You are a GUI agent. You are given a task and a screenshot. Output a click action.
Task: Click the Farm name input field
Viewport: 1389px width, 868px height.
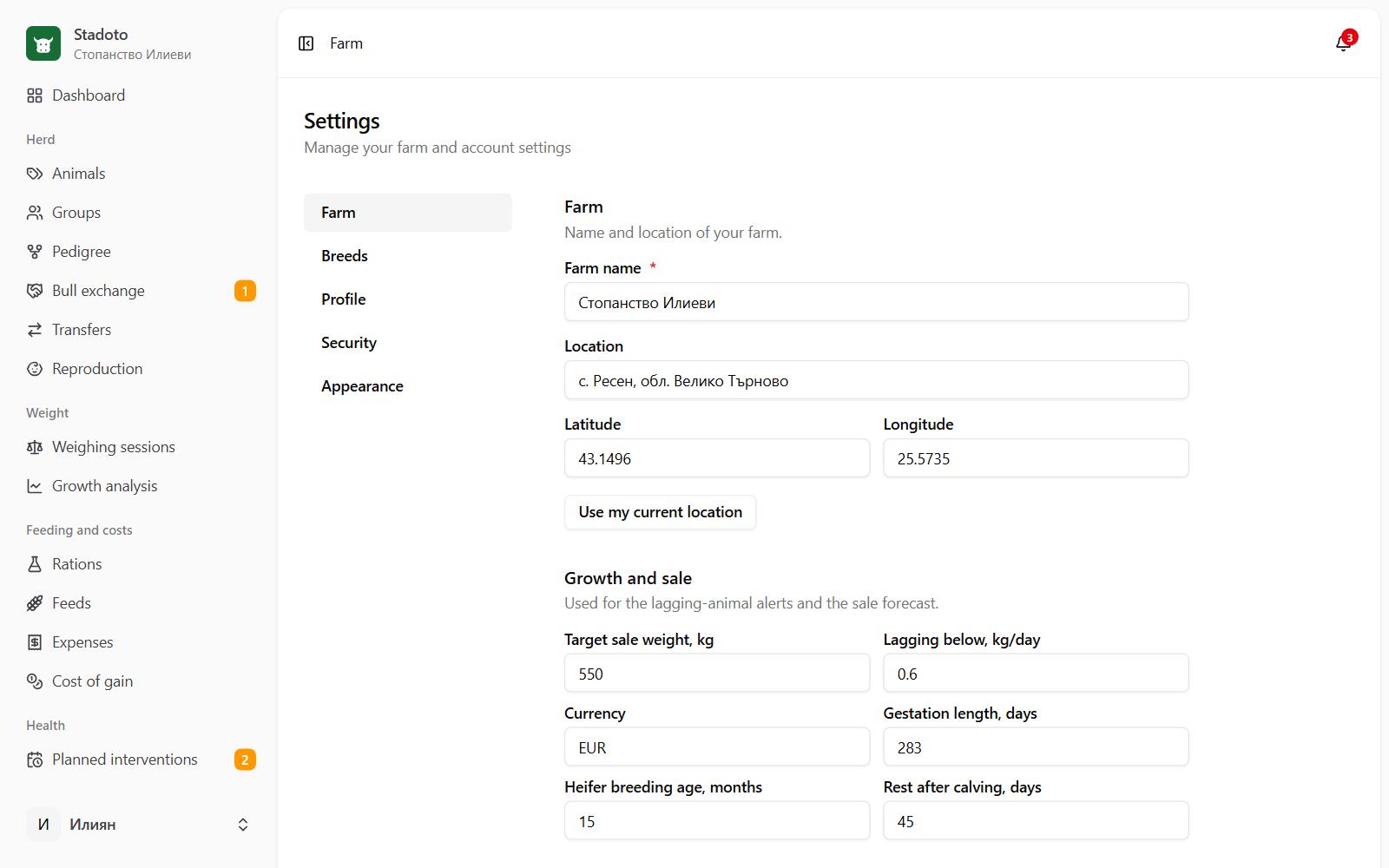pos(877,302)
